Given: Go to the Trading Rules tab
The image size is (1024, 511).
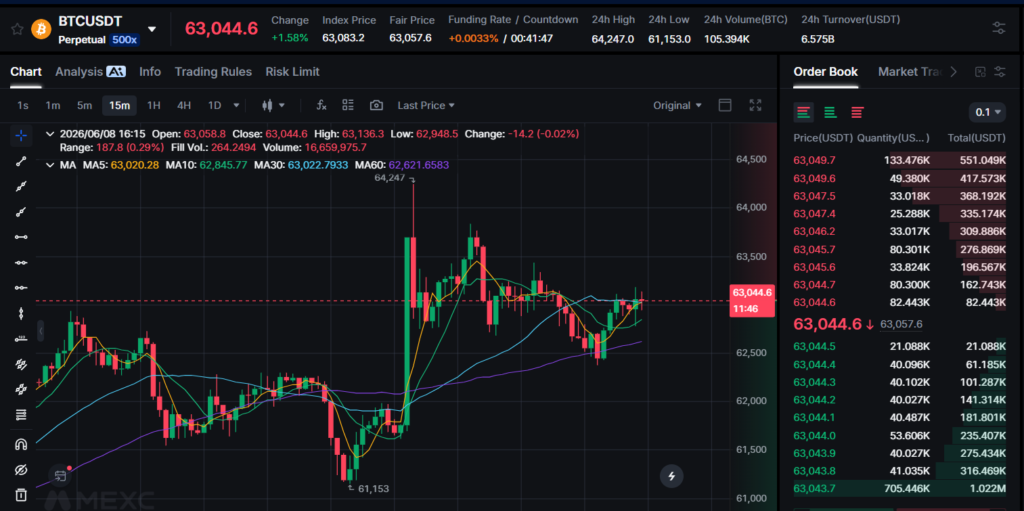Looking at the screenshot, I should [x=213, y=72].
